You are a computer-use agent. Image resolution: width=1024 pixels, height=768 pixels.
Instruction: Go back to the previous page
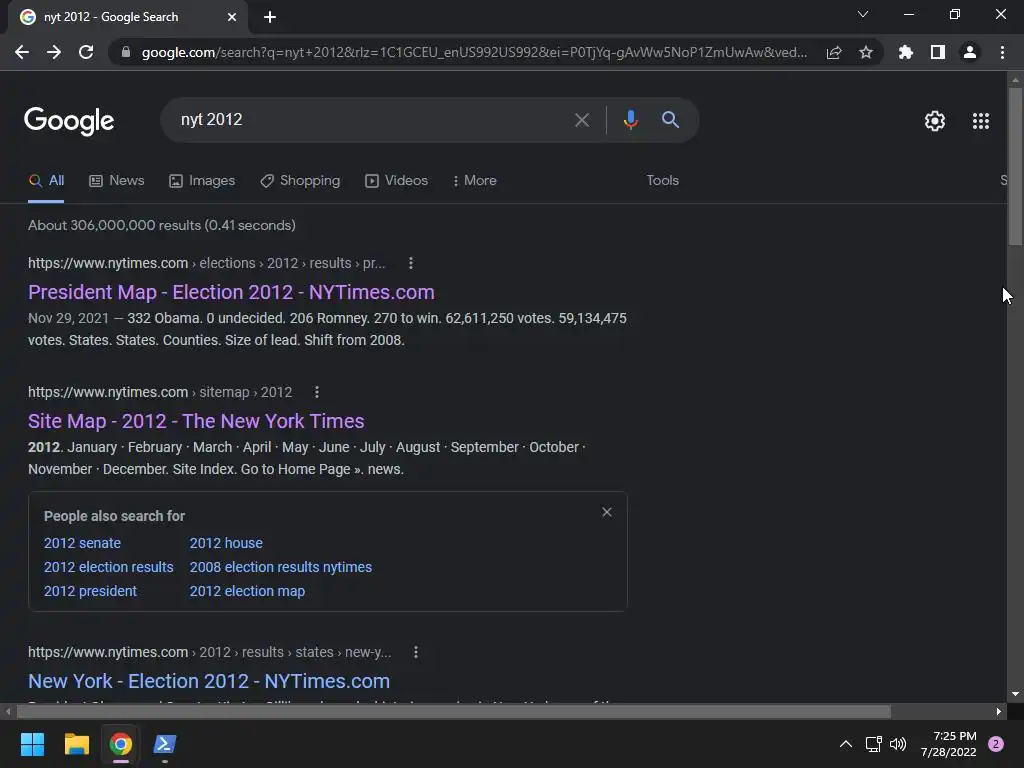[x=22, y=52]
